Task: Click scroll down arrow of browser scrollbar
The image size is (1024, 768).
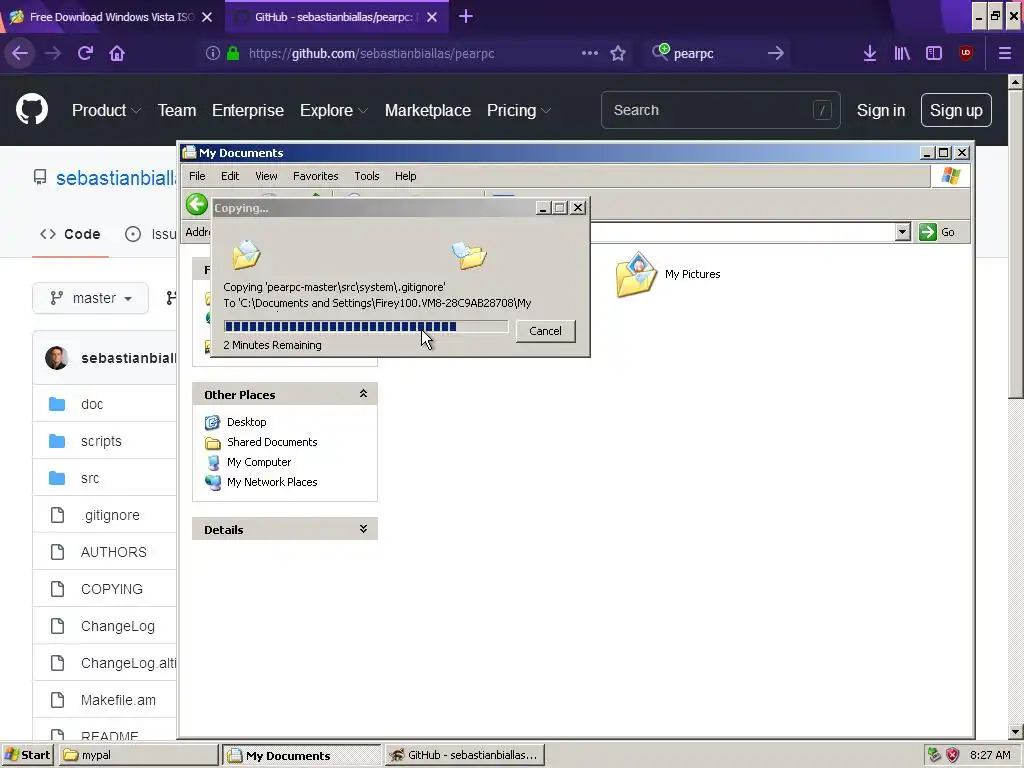Action: (x=1015, y=732)
